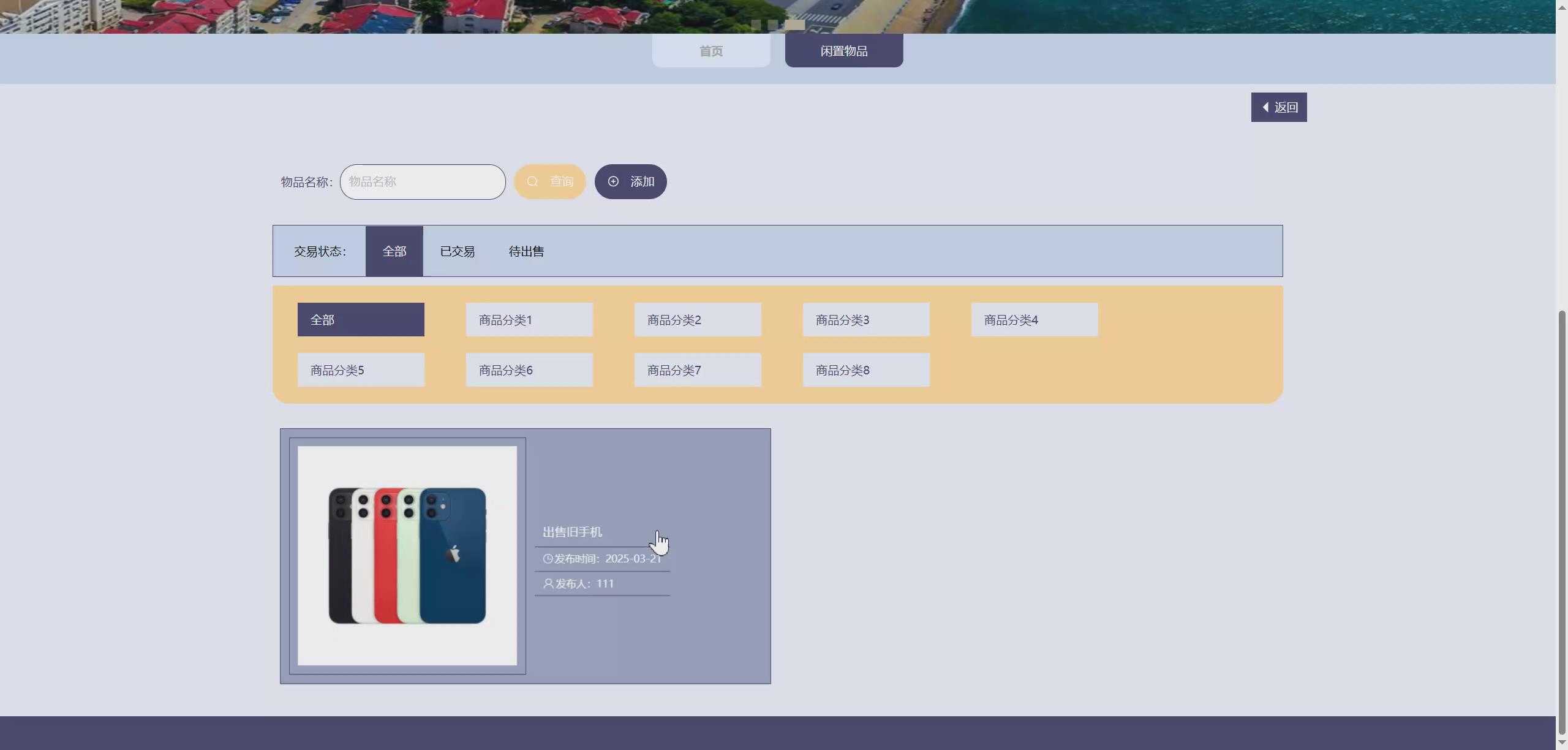
Task: Switch to the 首页 tab
Action: click(x=710, y=51)
